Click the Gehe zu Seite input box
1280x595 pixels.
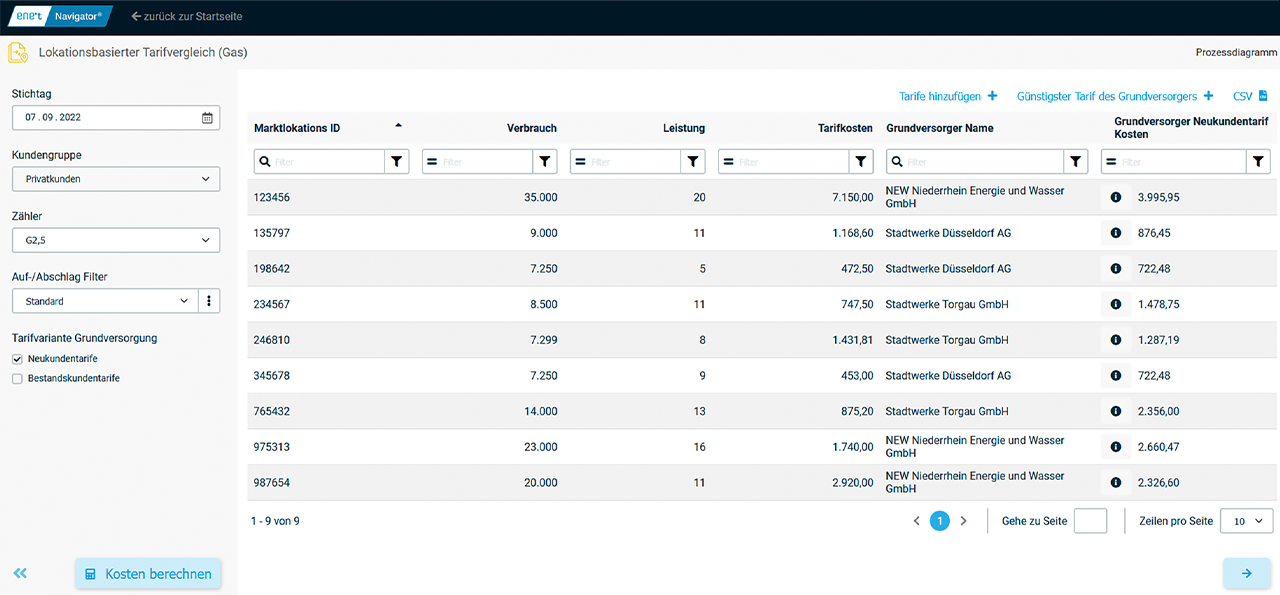click(1089, 521)
